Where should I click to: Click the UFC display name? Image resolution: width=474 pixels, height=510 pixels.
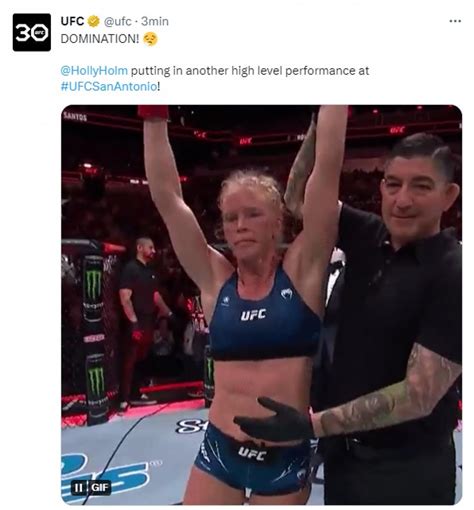pos(72,21)
